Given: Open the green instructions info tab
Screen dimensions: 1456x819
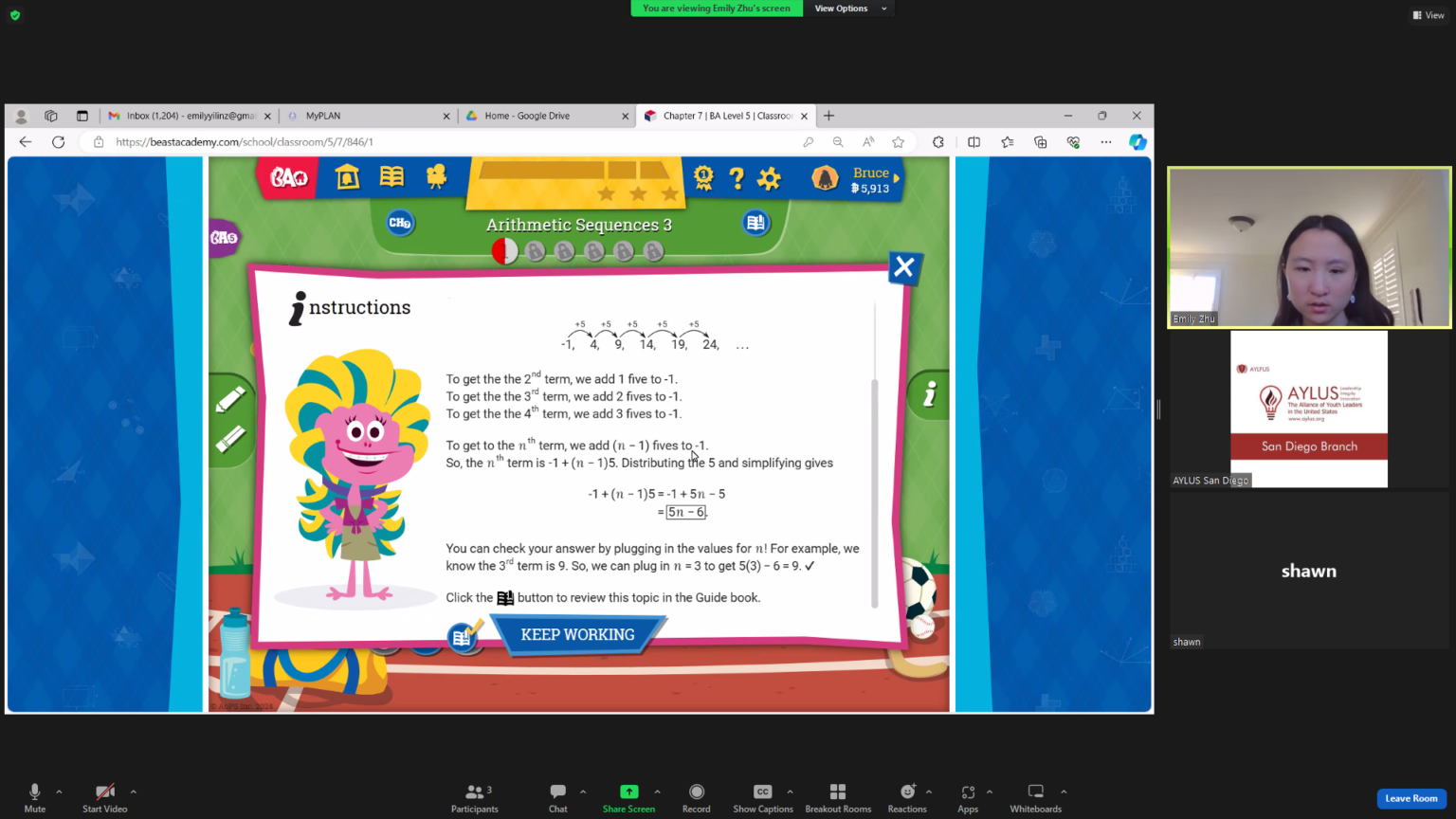Looking at the screenshot, I should coord(929,393).
